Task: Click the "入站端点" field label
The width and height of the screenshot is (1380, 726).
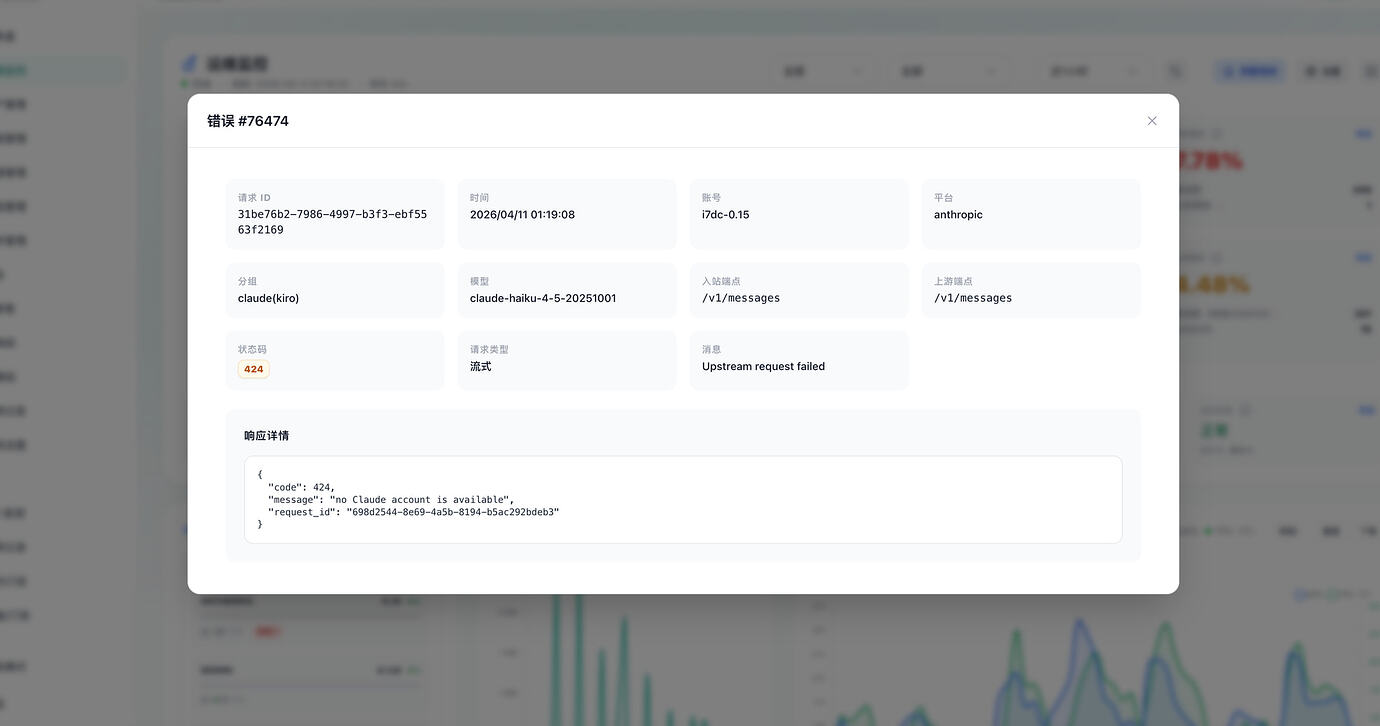Action: 721,282
